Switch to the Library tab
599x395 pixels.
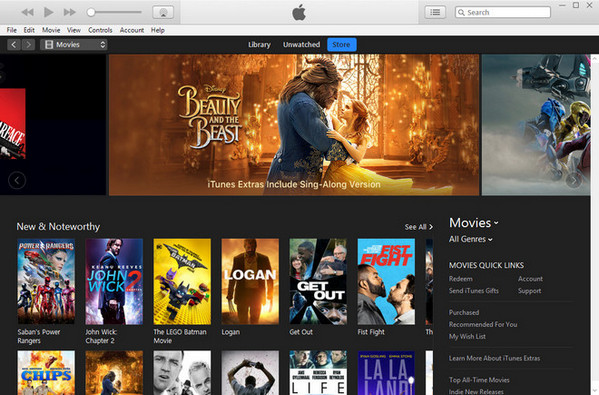tap(259, 45)
